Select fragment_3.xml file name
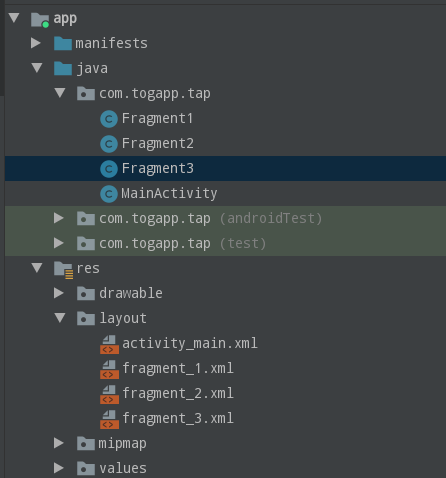The width and height of the screenshot is (446, 478). tap(178, 418)
